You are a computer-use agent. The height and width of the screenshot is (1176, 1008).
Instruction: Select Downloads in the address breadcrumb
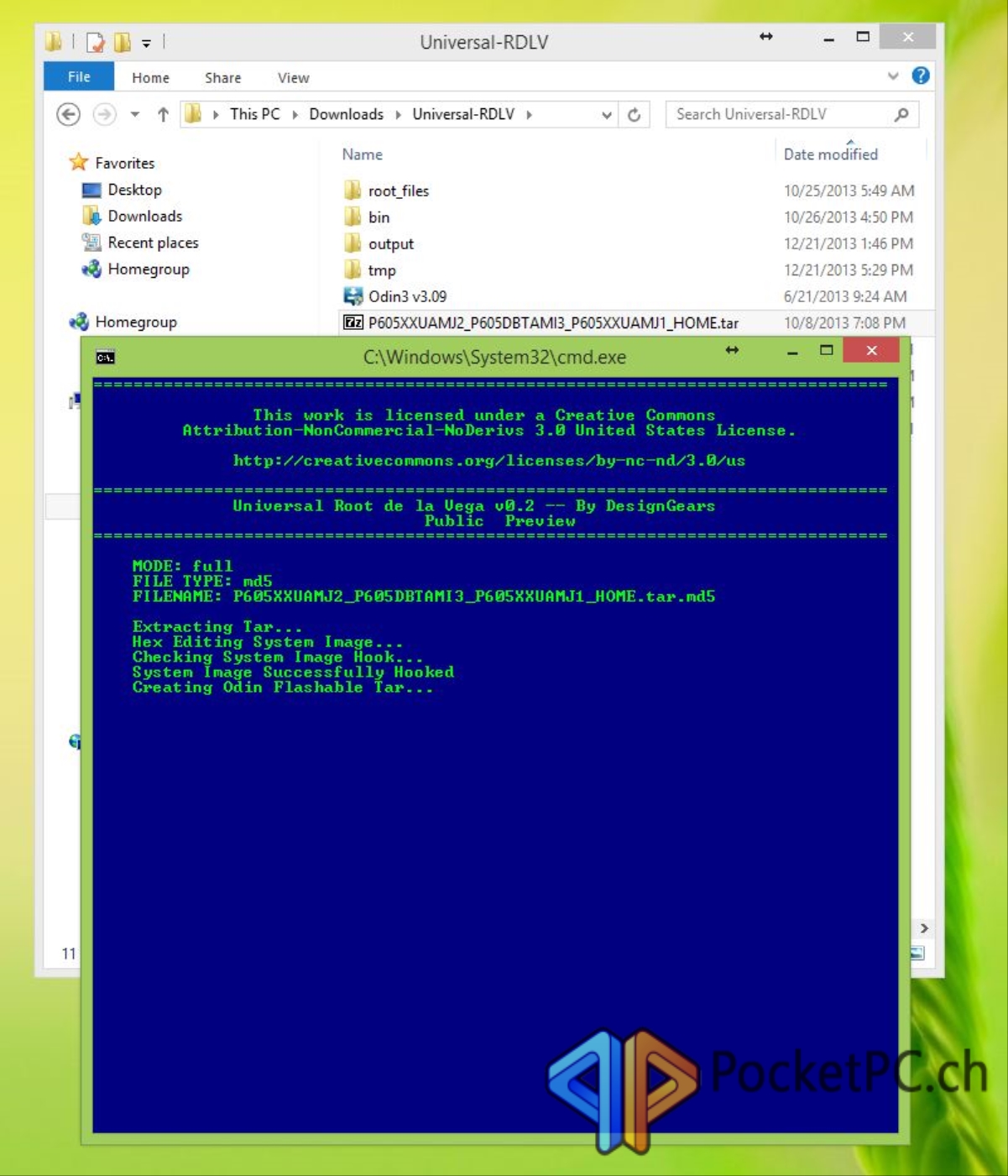coord(346,114)
